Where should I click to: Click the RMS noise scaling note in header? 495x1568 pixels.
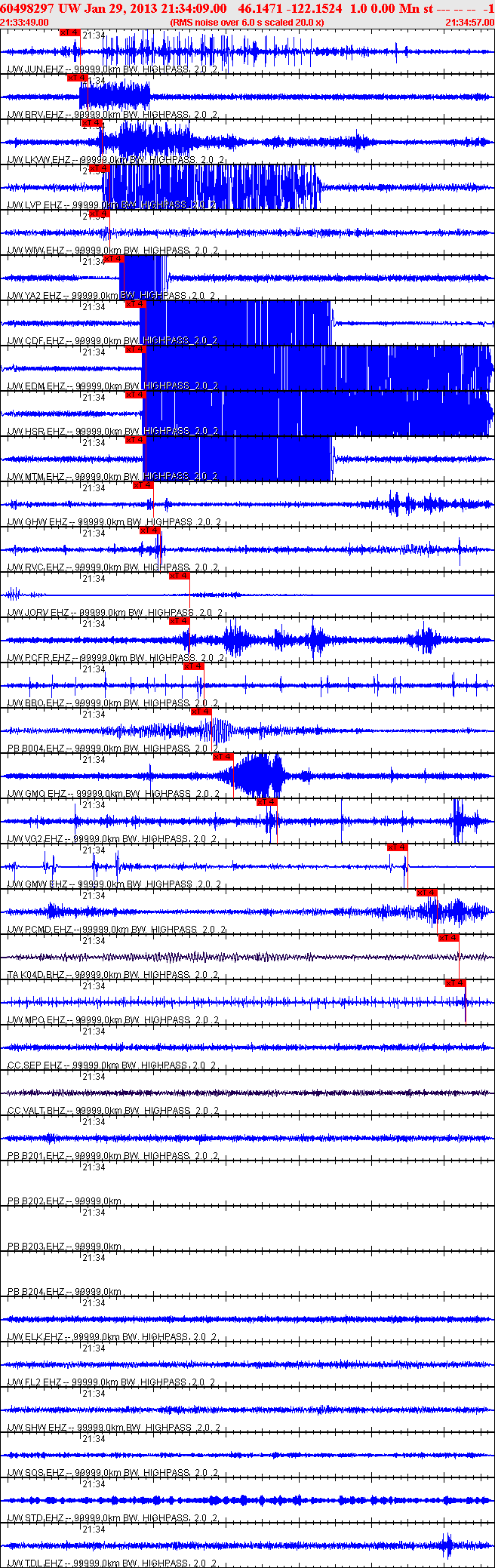click(x=247, y=22)
